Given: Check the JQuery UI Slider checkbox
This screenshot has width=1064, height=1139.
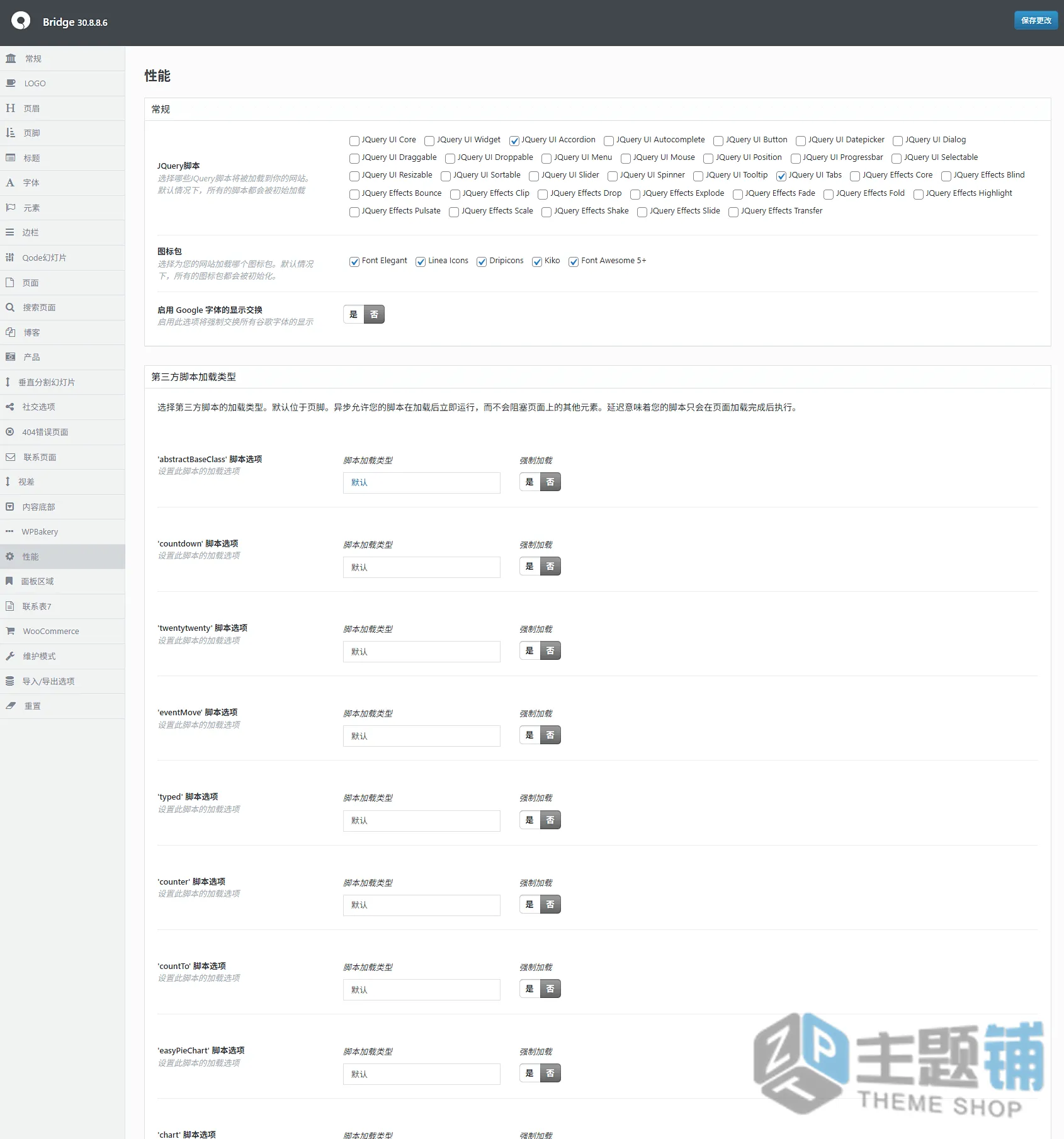Looking at the screenshot, I should [x=534, y=176].
